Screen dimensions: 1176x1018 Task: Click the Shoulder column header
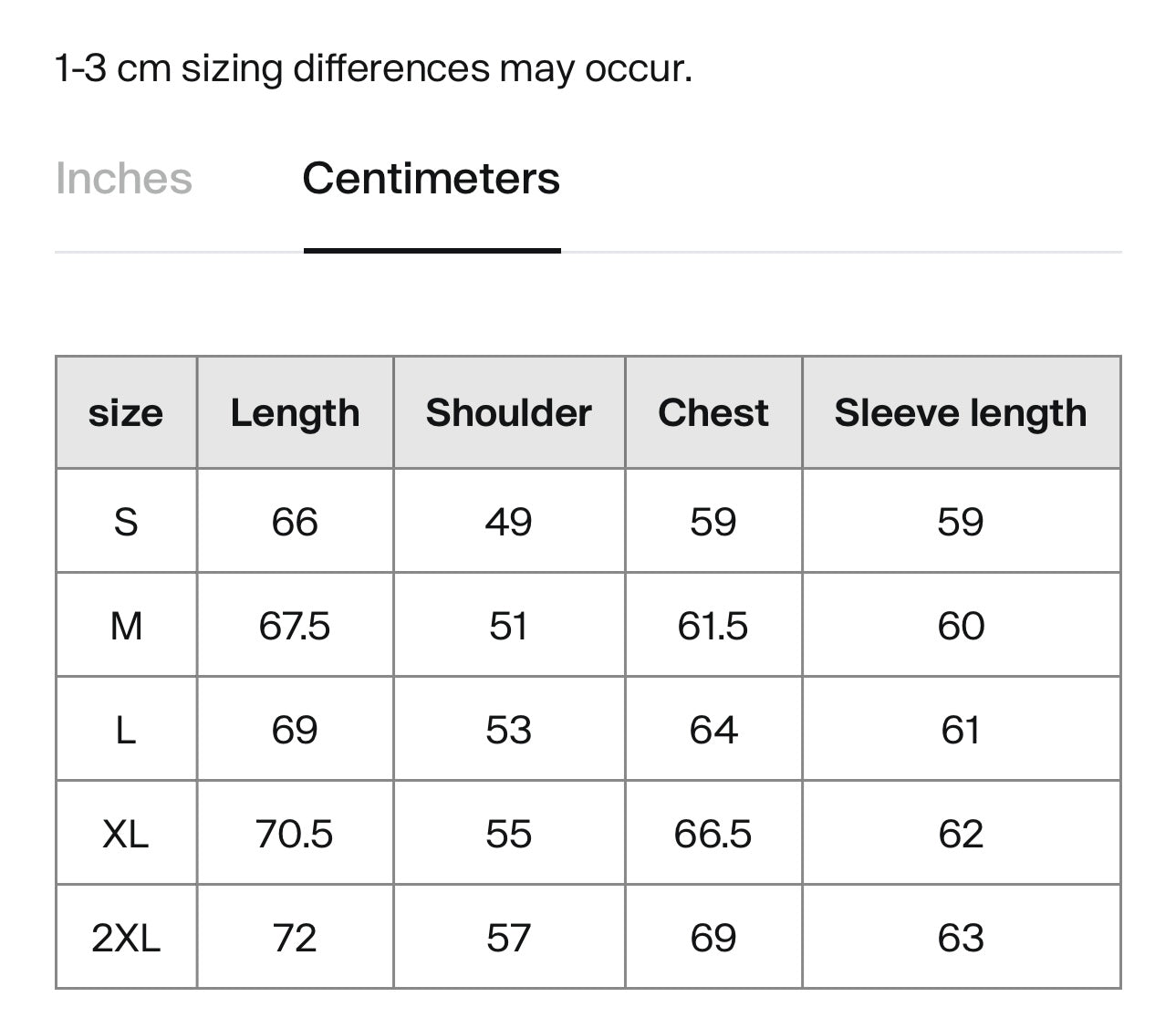tap(509, 412)
